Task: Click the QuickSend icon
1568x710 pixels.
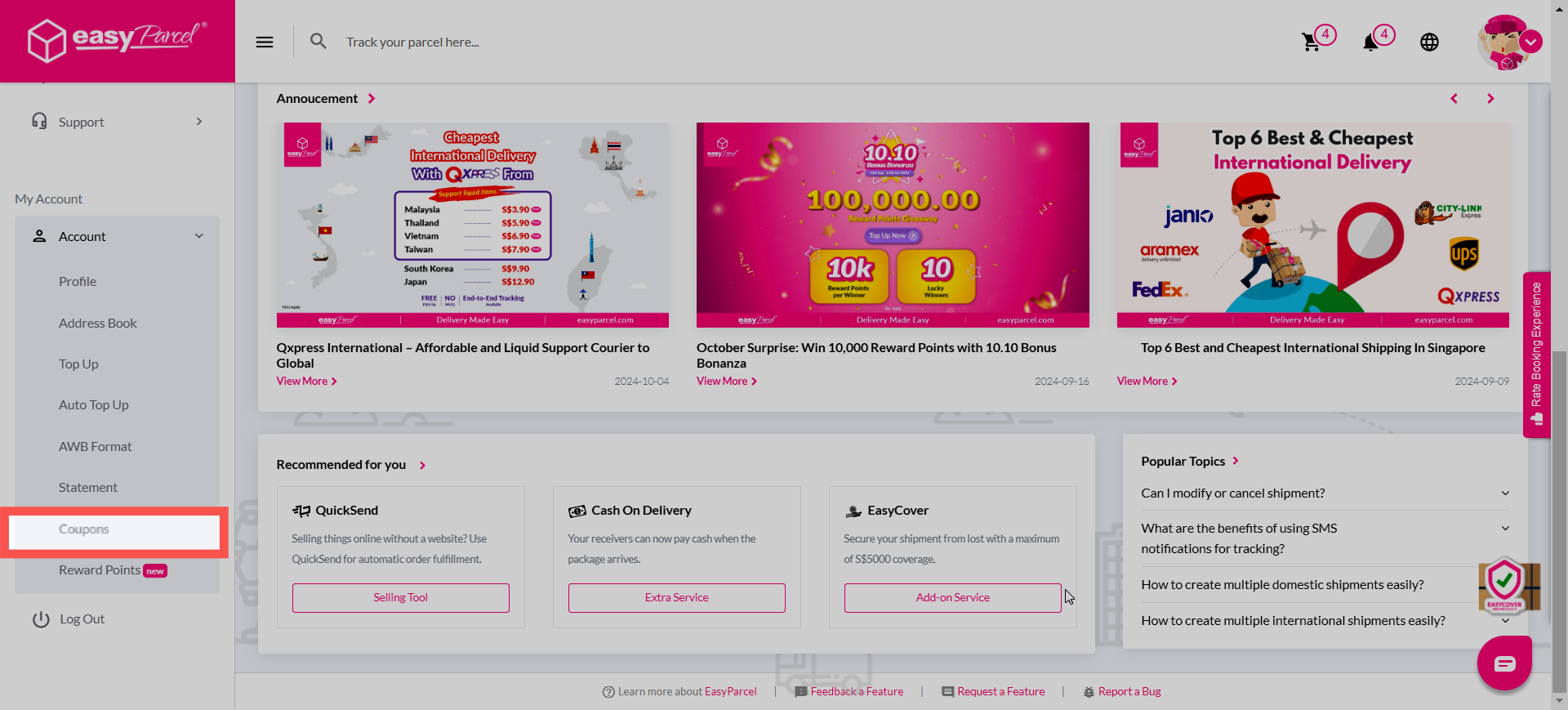Action: 301,511
